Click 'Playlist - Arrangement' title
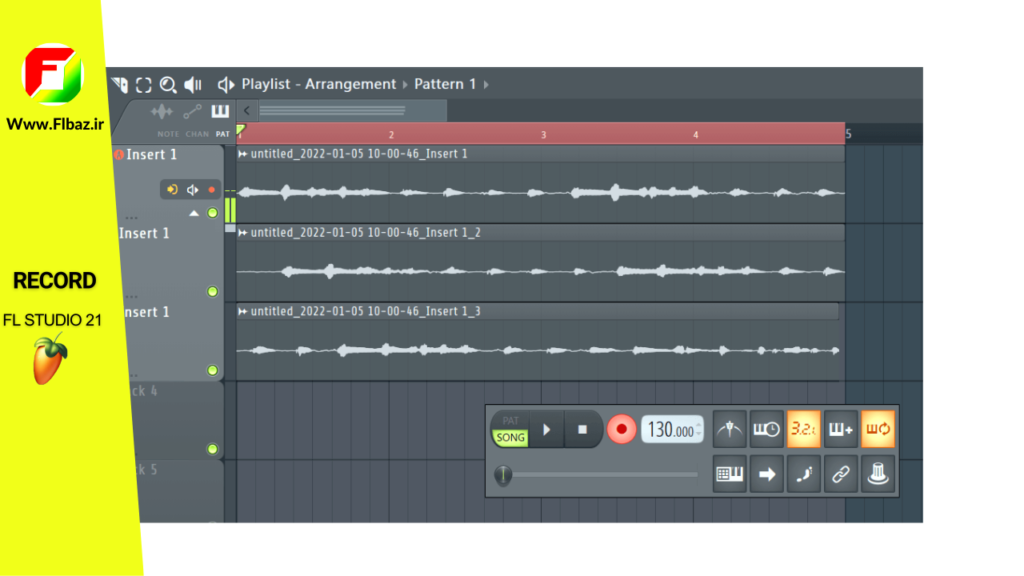1024x576 pixels. coord(319,84)
